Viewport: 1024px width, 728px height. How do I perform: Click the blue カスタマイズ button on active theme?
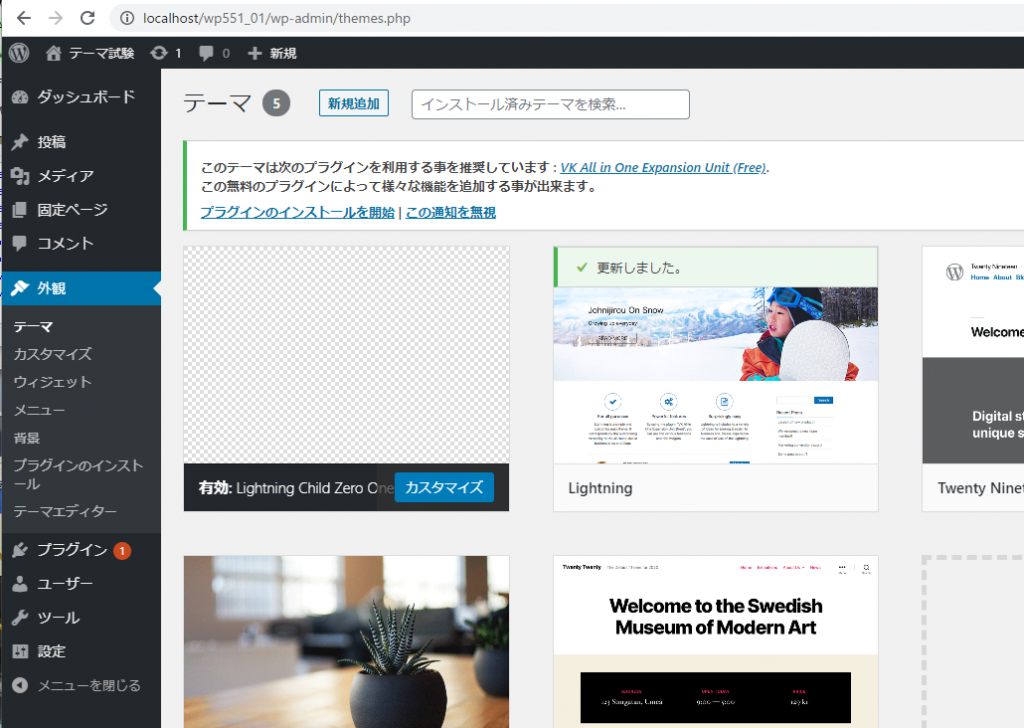click(x=444, y=487)
